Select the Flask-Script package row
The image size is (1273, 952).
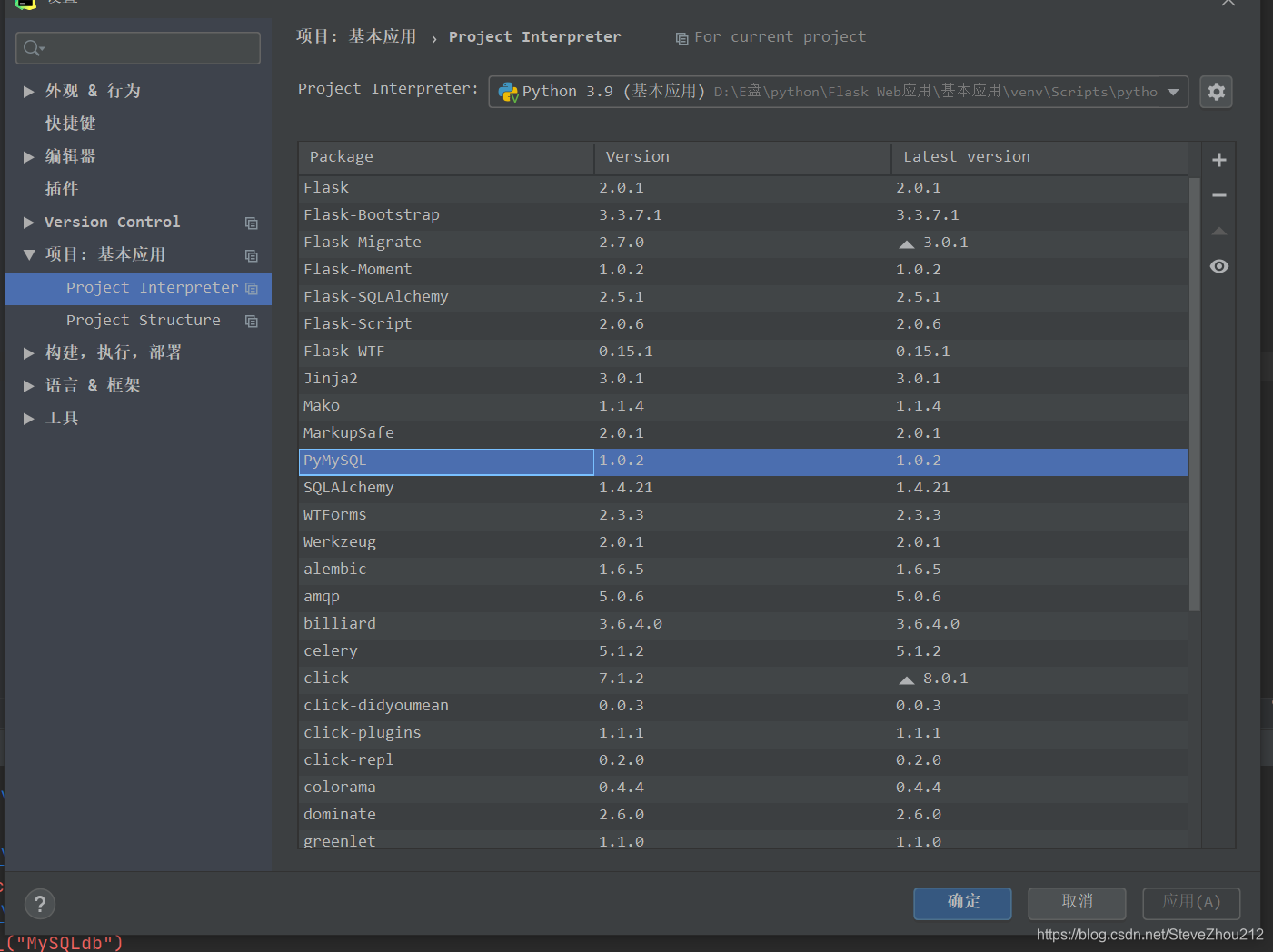[743, 324]
